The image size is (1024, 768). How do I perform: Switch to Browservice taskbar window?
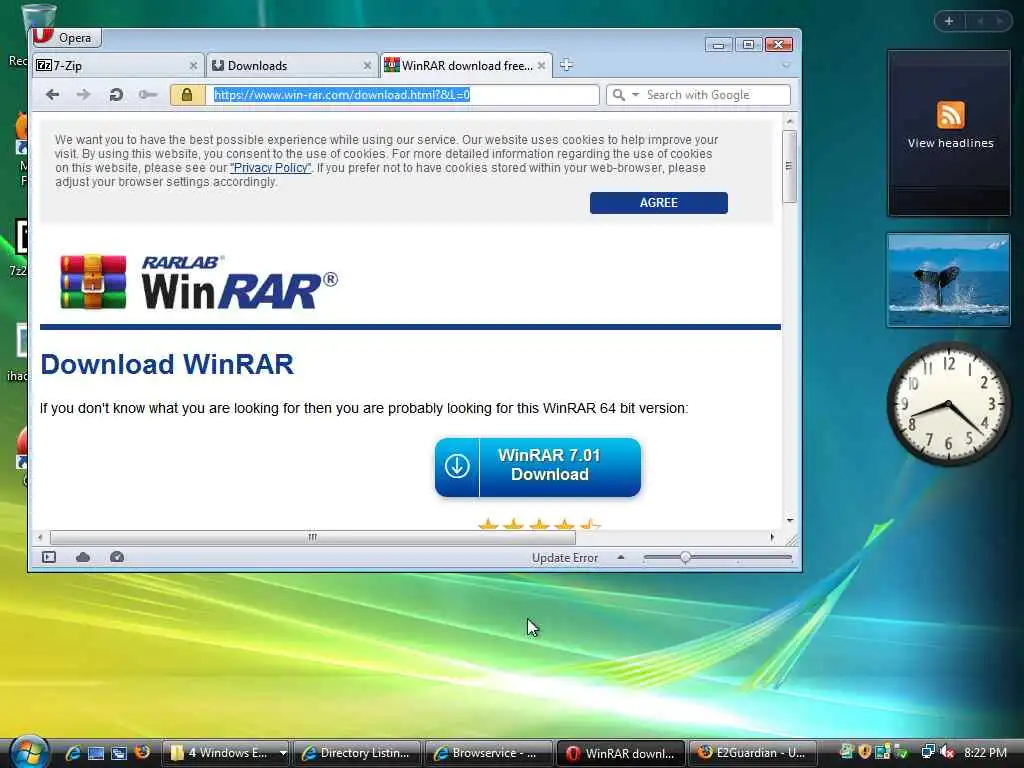coord(488,753)
